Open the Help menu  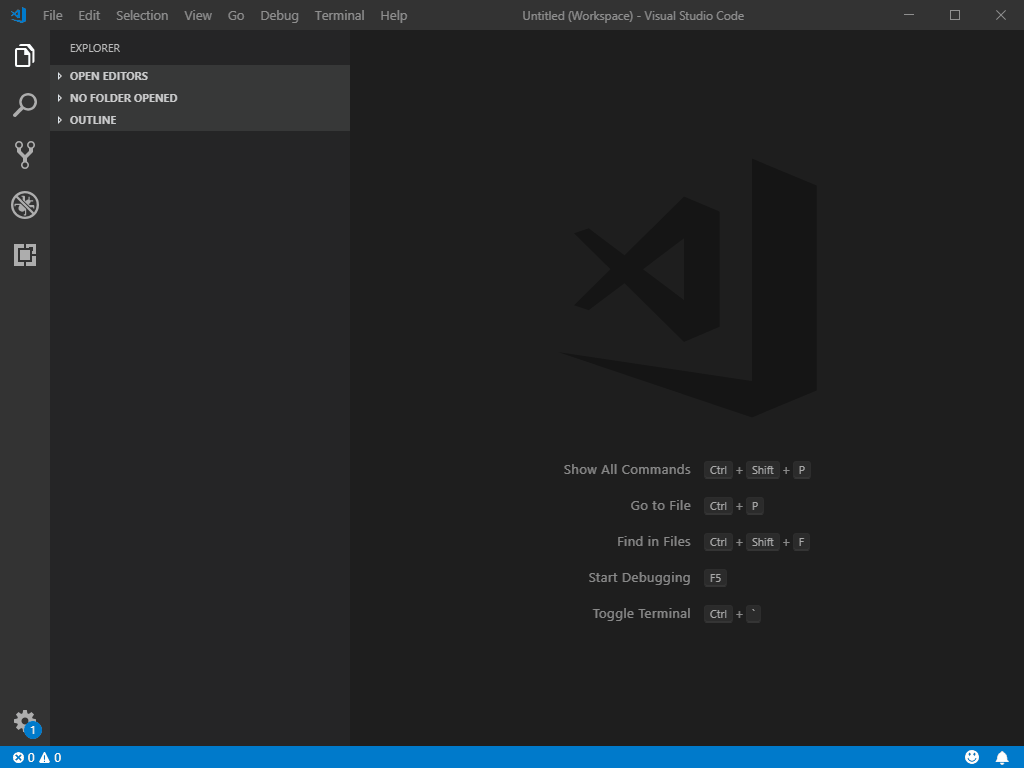tap(394, 15)
